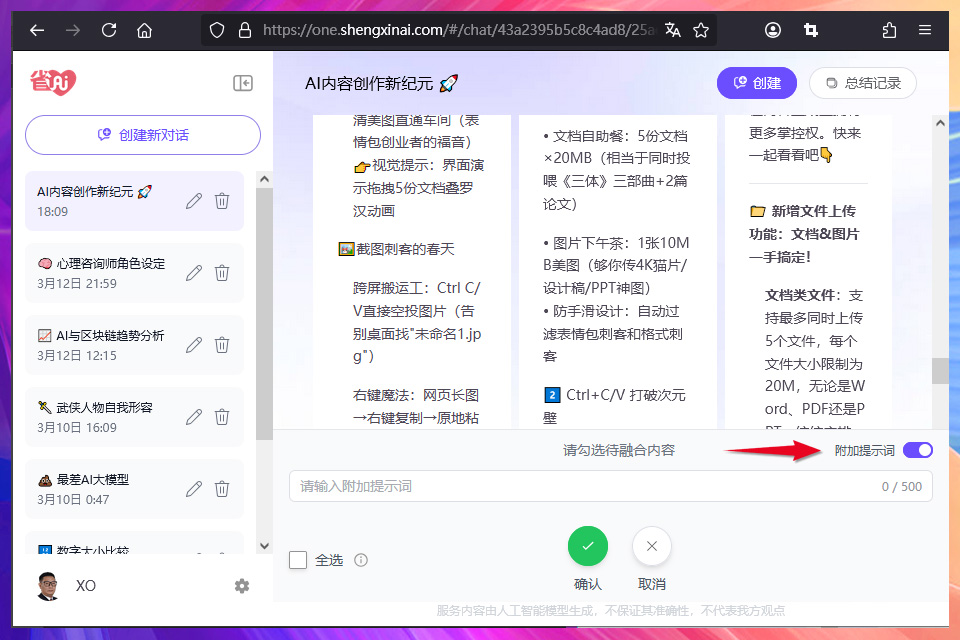Click the 省AI logo

51,81
